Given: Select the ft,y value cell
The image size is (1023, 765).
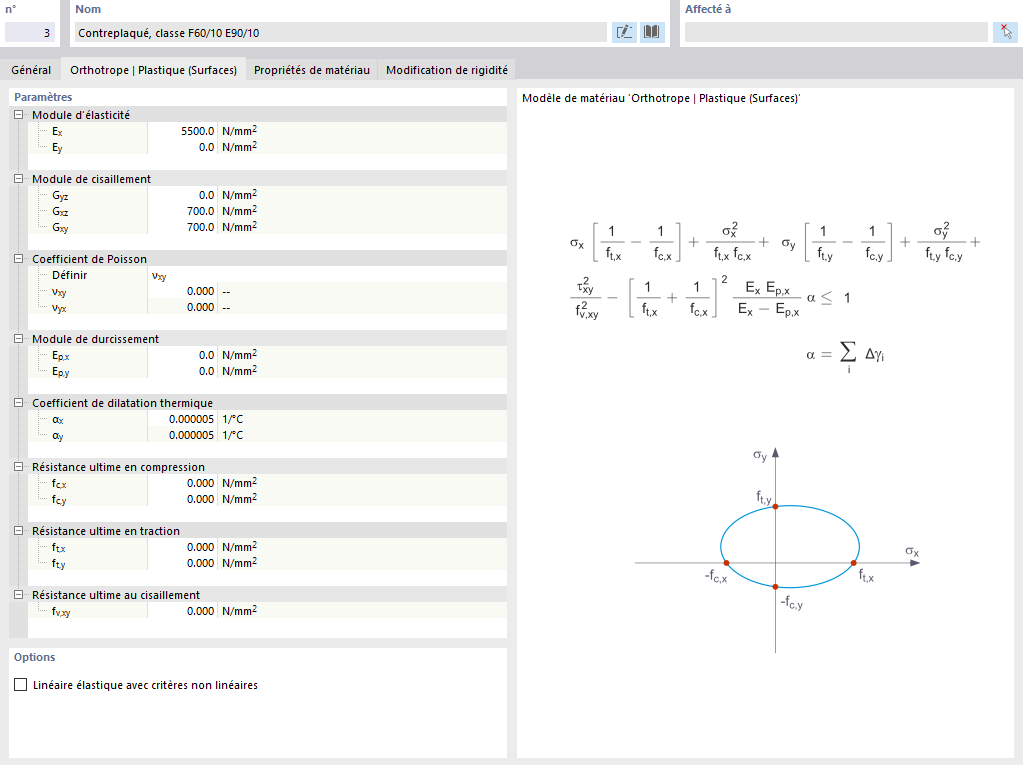Looking at the screenshot, I should click(x=182, y=563).
